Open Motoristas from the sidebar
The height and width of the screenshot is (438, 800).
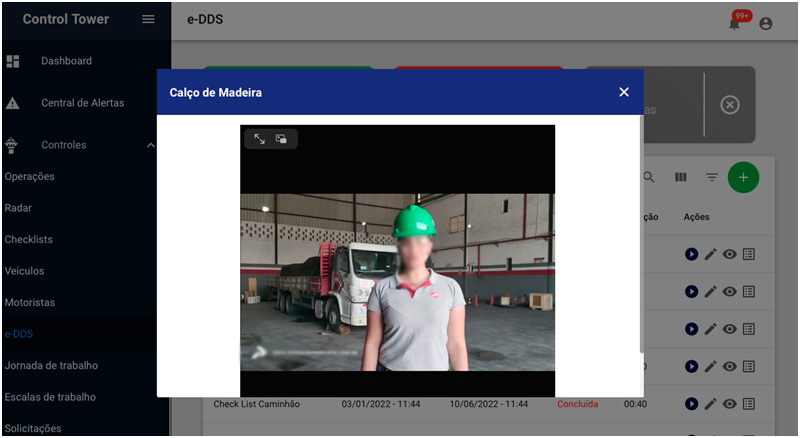29,302
